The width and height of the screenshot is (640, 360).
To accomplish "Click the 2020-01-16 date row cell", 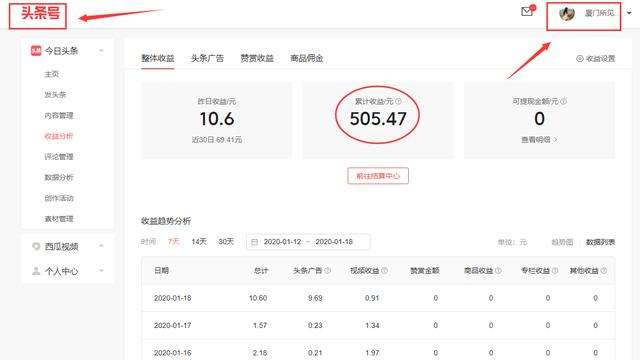I will click(172, 353).
